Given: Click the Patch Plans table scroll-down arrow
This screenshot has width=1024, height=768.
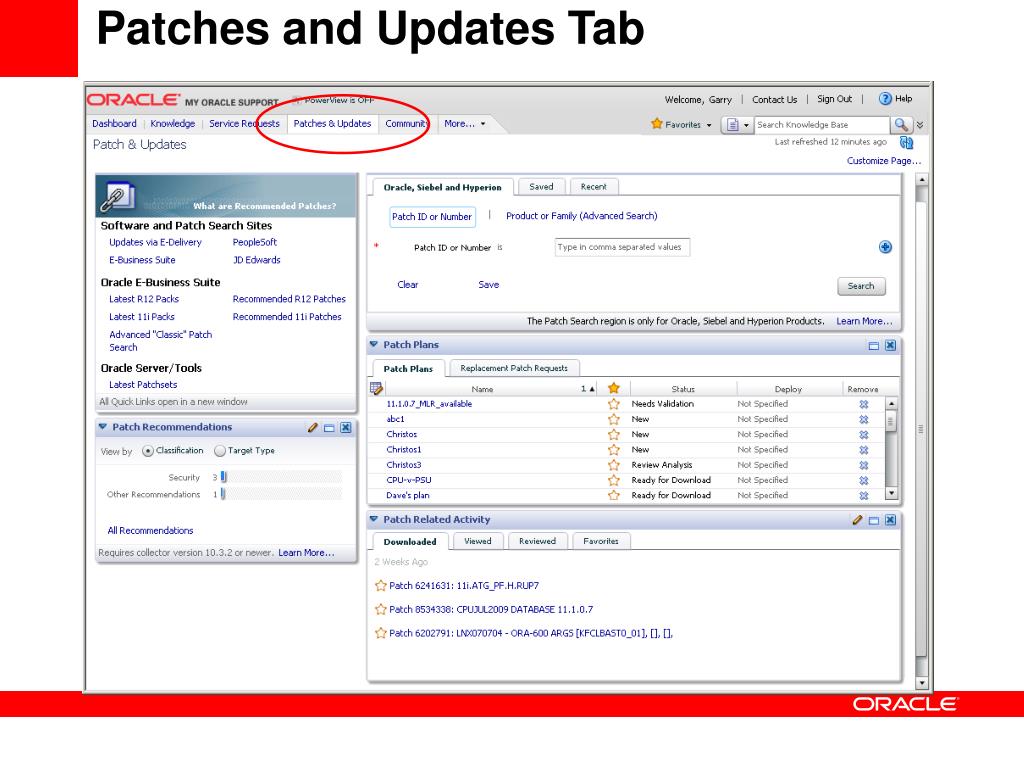Looking at the screenshot, I should coord(891,494).
